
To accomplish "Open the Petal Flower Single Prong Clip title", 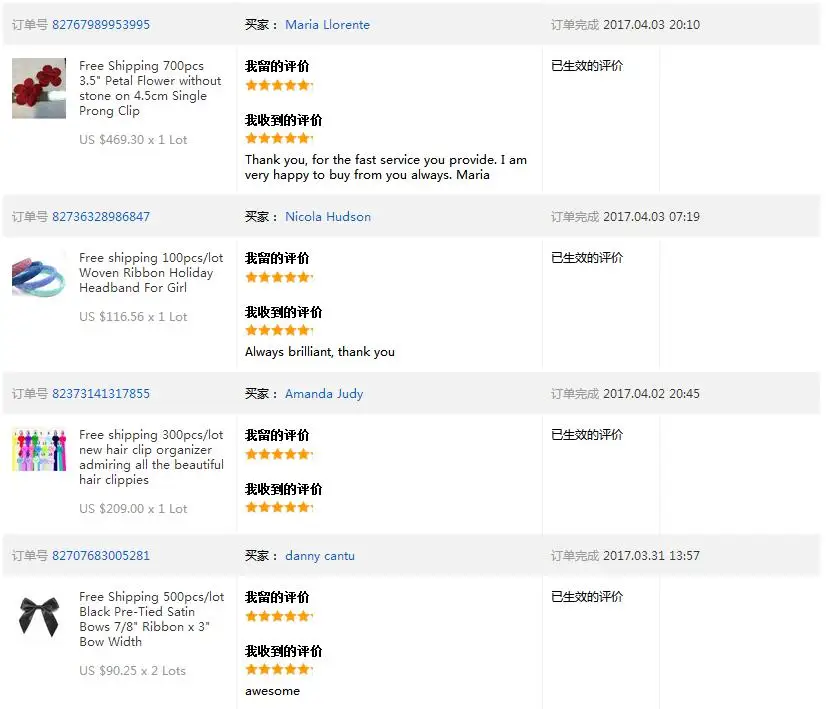I will (150, 88).
